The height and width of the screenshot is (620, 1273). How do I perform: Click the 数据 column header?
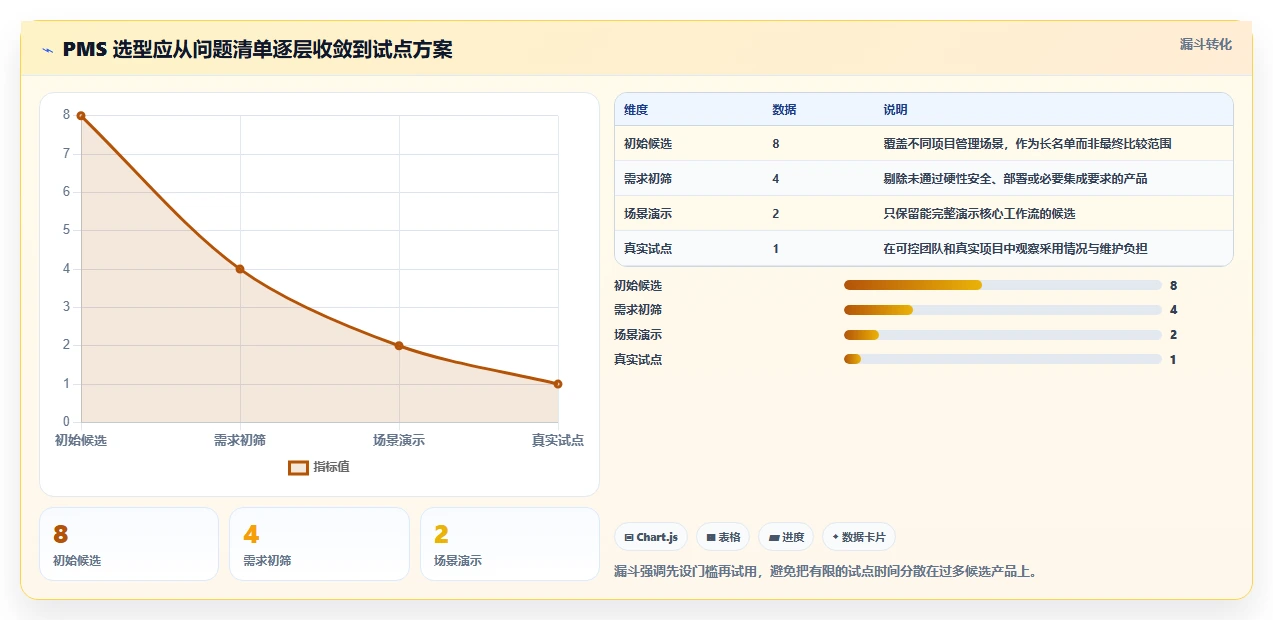[x=784, y=110]
